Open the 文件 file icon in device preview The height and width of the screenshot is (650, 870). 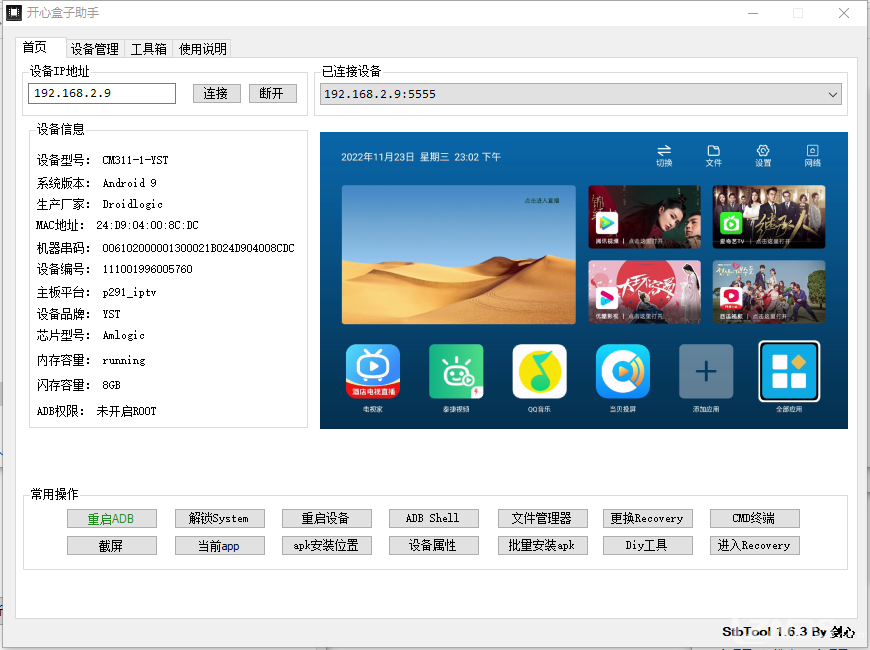tap(714, 155)
